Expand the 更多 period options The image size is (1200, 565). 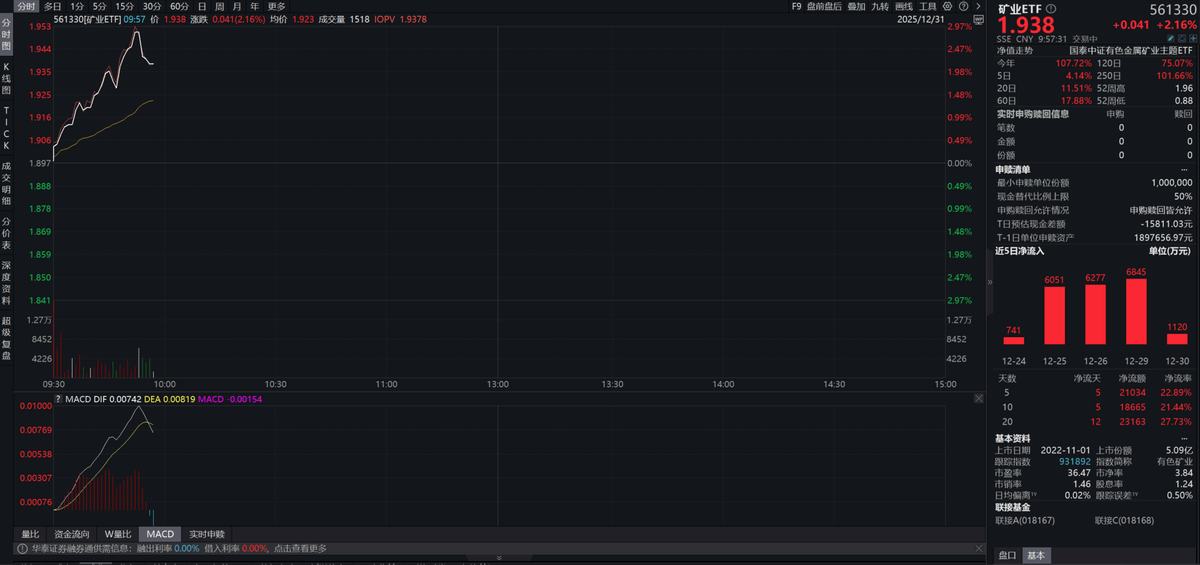tap(277, 6)
